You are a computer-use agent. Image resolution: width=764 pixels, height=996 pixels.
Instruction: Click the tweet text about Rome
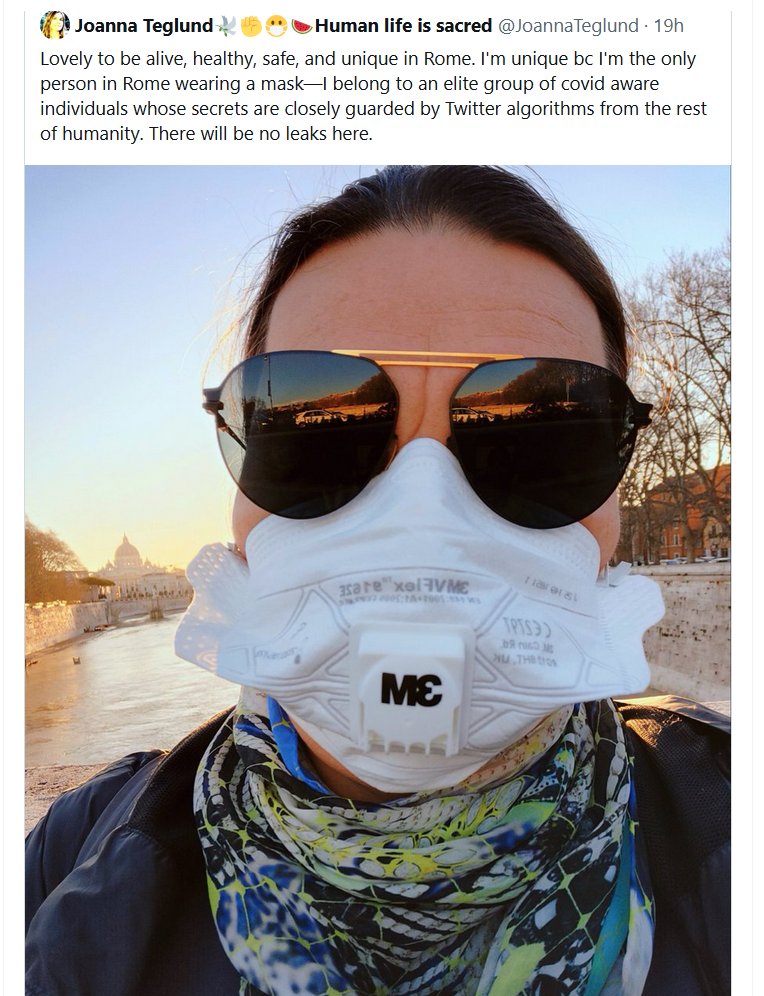click(373, 97)
